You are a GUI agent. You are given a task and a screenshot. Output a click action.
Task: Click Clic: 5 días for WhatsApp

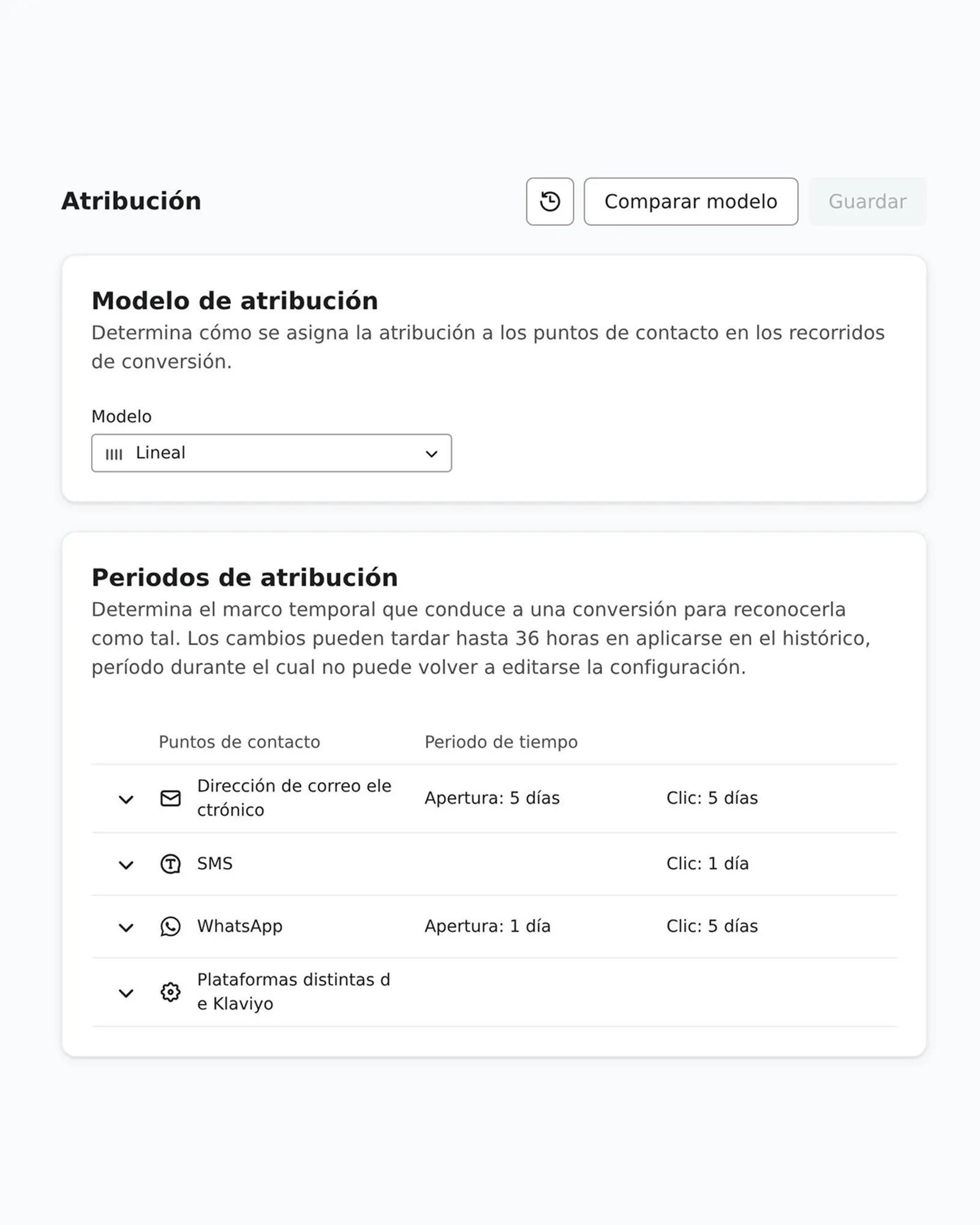712,927
